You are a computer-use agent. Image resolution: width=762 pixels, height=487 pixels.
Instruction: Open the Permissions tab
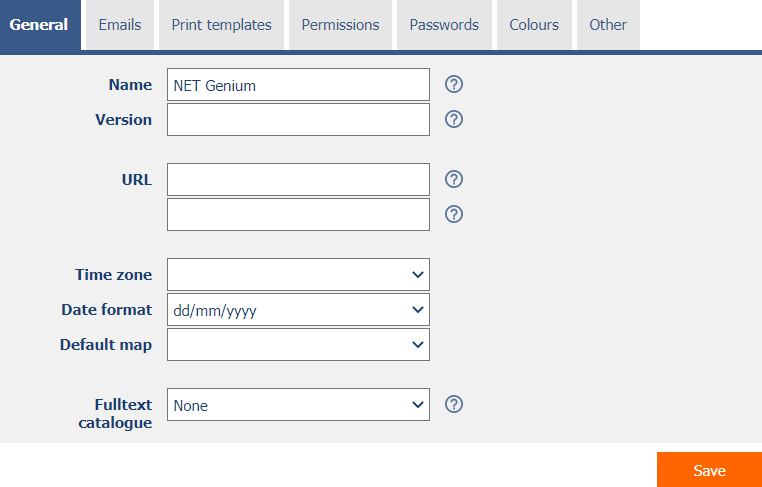pyautogui.click(x=340, y=25)
